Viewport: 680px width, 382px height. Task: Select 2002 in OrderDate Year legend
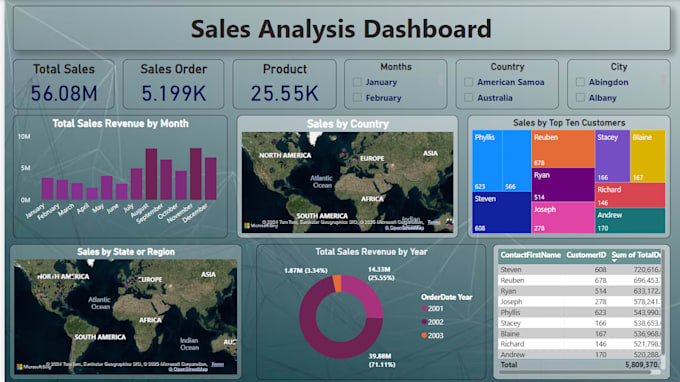point(432,322)
